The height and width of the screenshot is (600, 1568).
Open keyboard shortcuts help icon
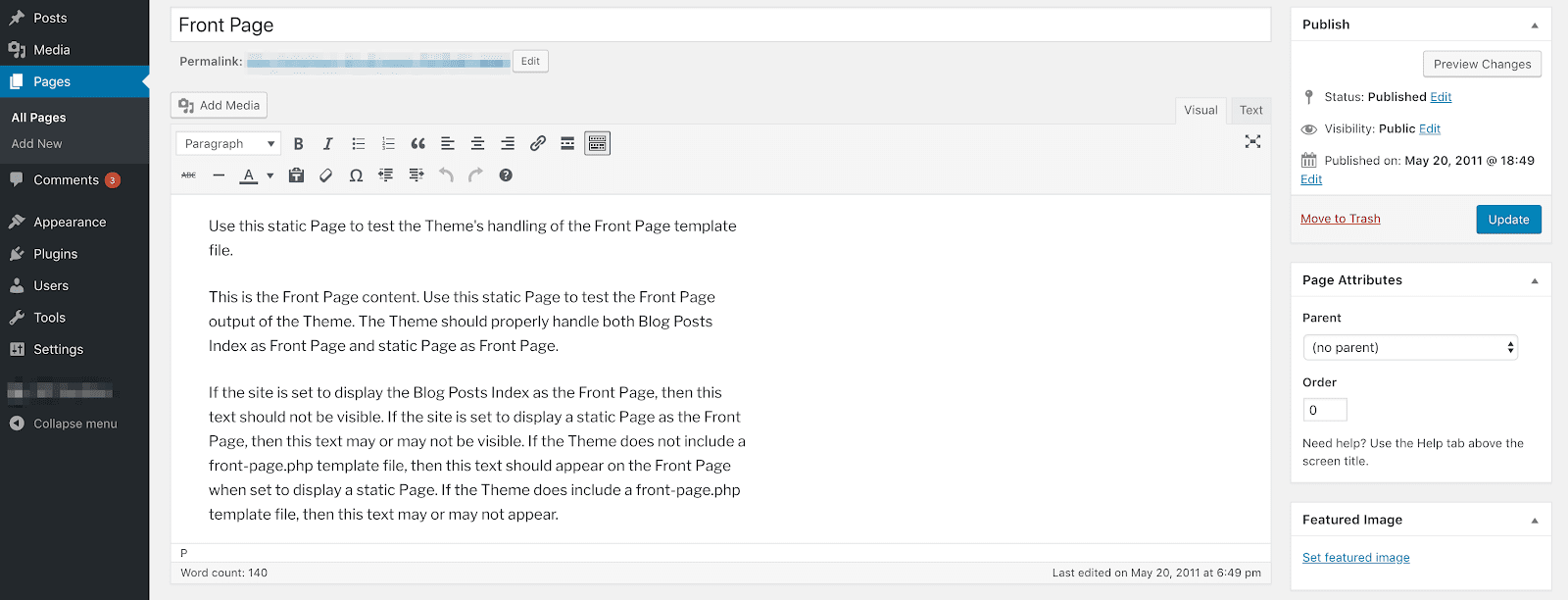506,175
